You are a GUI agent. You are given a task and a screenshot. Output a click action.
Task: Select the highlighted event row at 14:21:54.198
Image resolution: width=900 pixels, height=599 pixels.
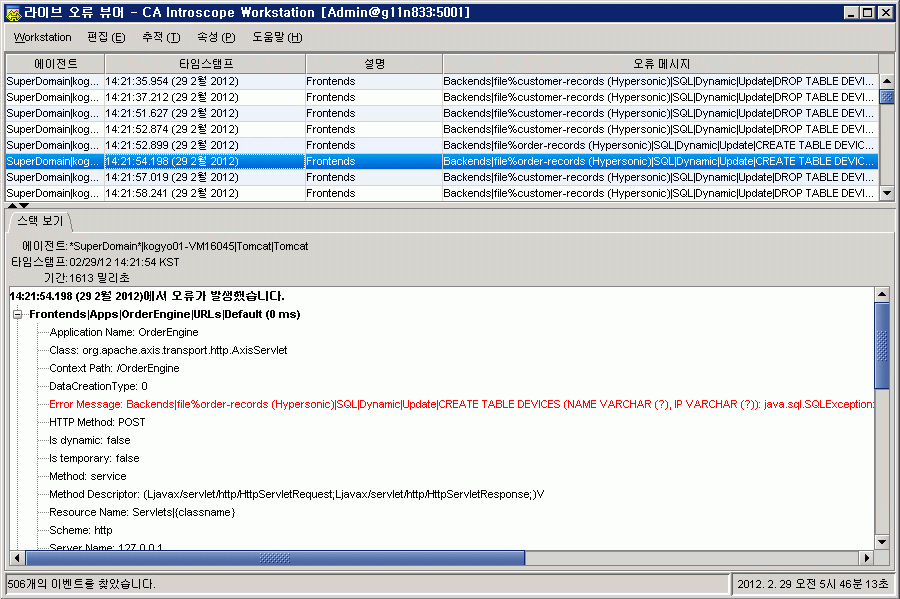click(x=442, y=162)
